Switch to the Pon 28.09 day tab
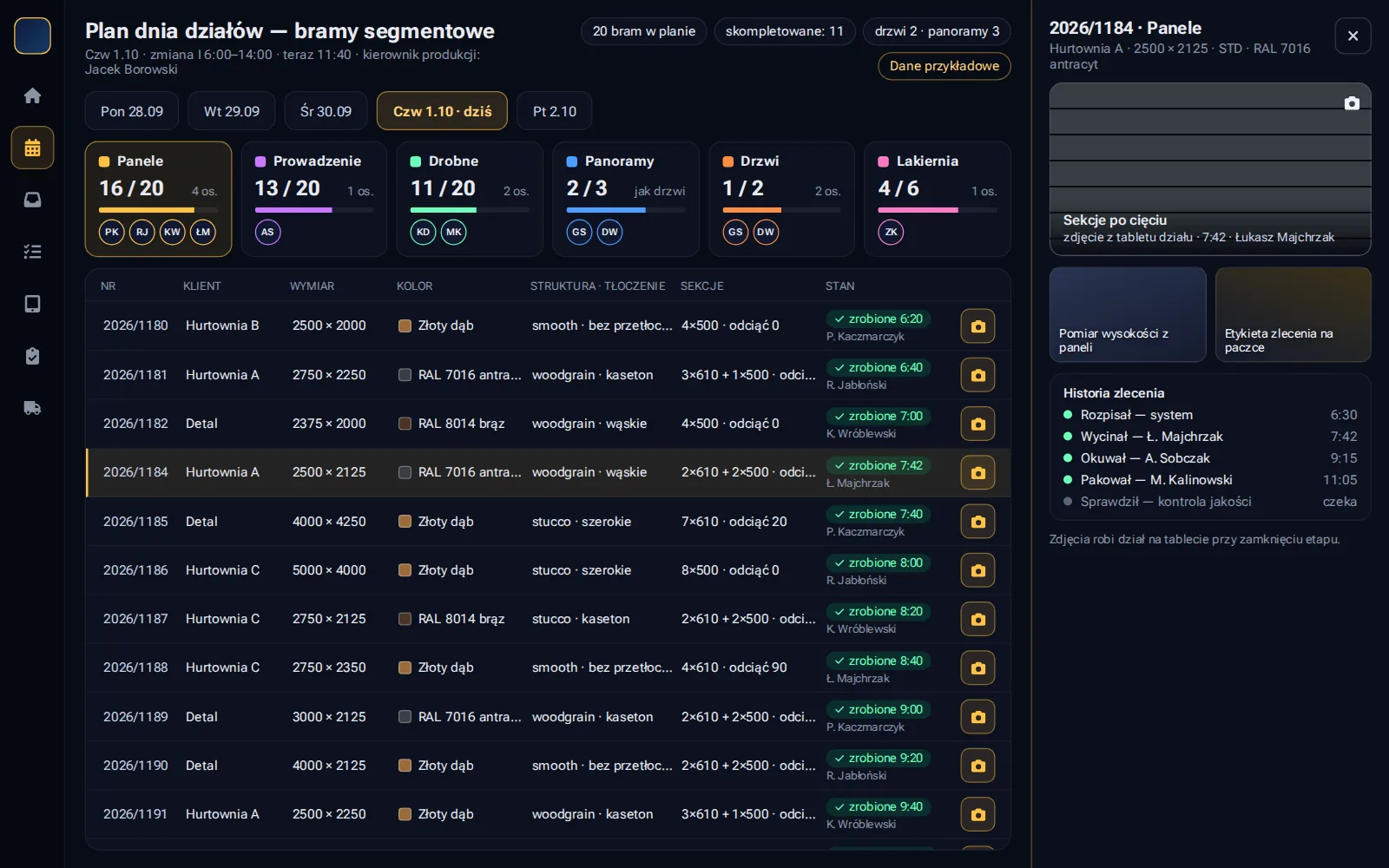Screen dimensions: 1389x868 point(132,111)
